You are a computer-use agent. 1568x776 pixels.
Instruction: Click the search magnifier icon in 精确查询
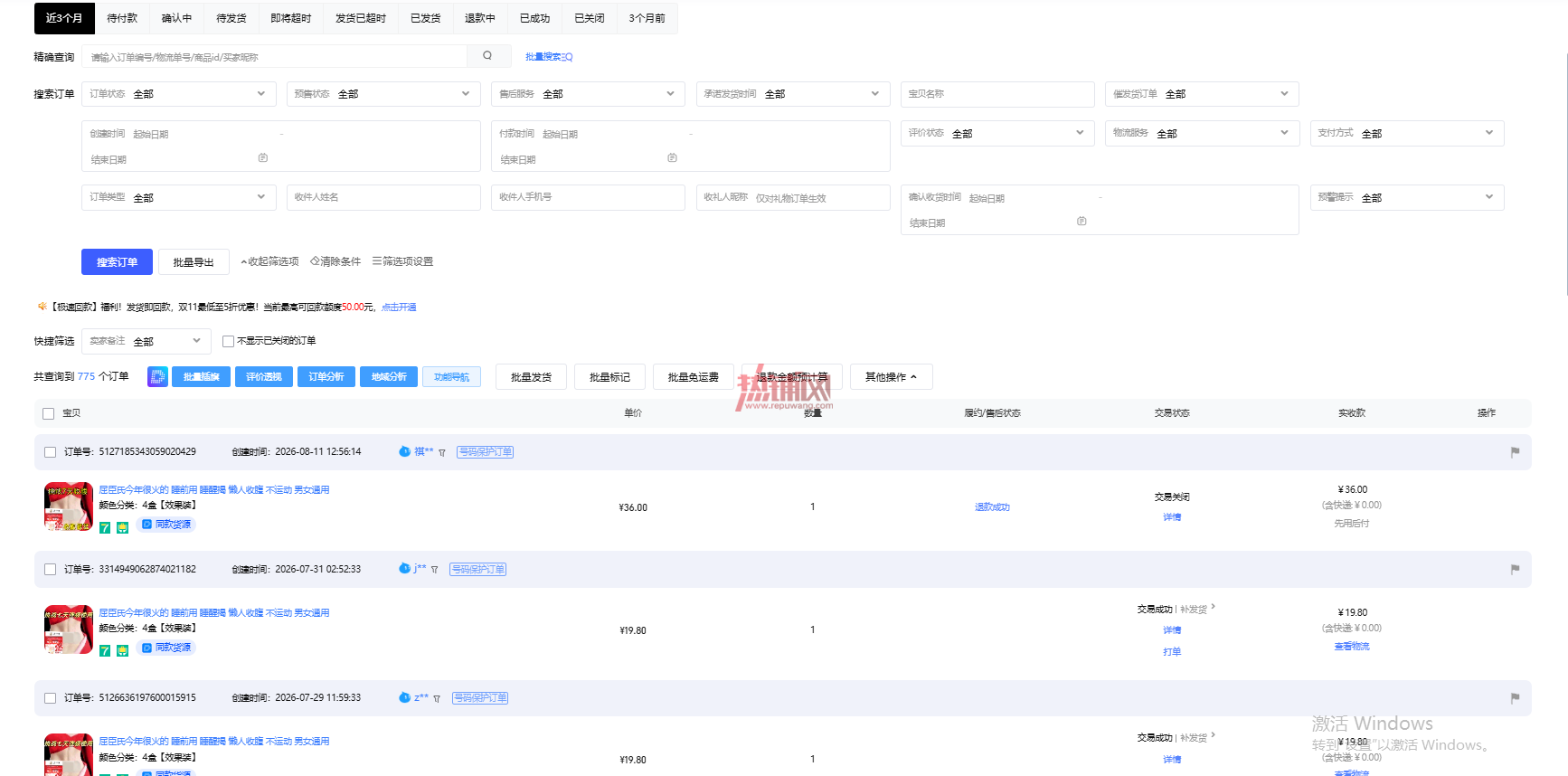pos(487,56)
